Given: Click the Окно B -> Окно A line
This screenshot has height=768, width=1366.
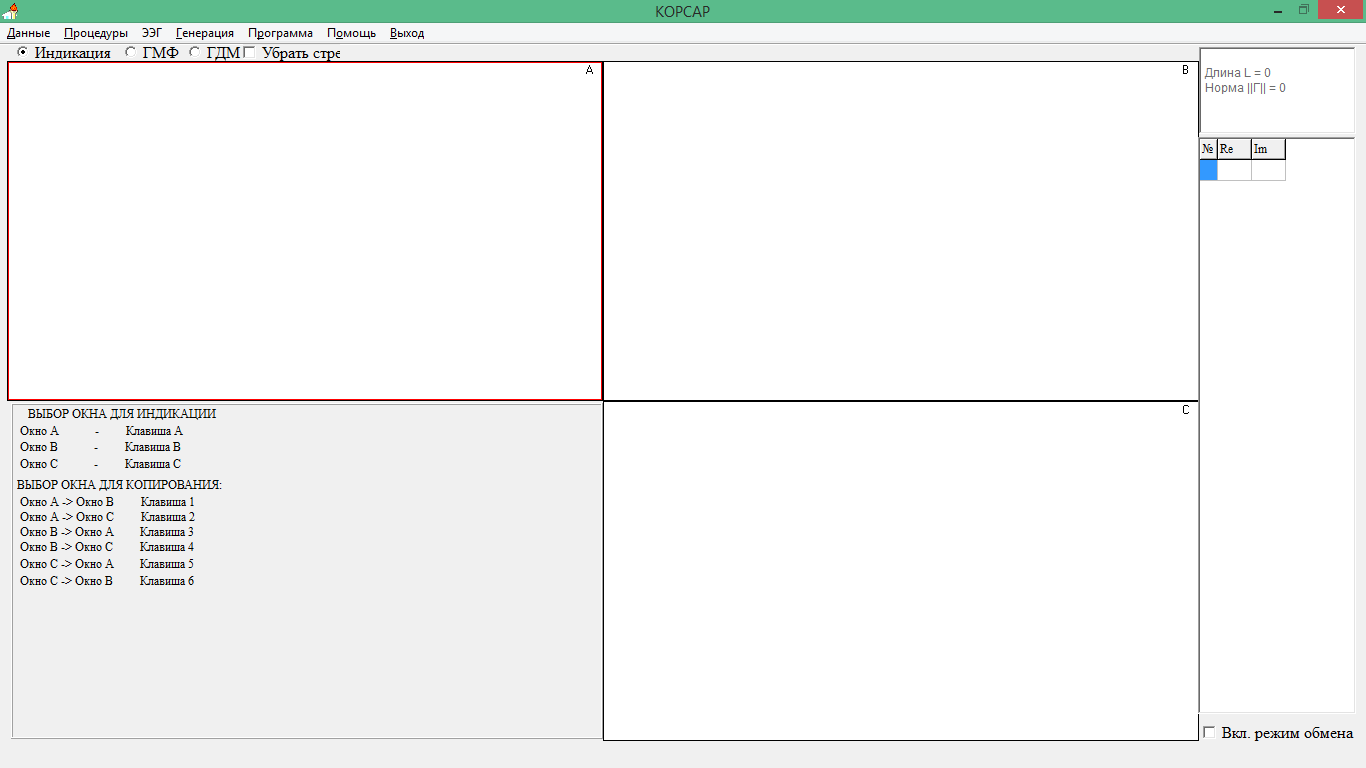Looking at the screenshot, I should tap(107, 532).
